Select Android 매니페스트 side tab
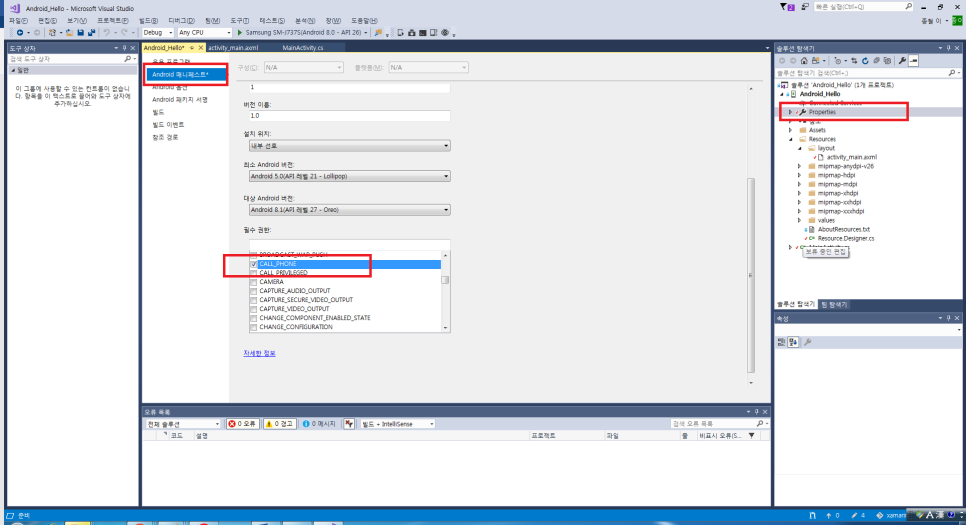This screenshot has height=525, width=966. coord(186,75)
